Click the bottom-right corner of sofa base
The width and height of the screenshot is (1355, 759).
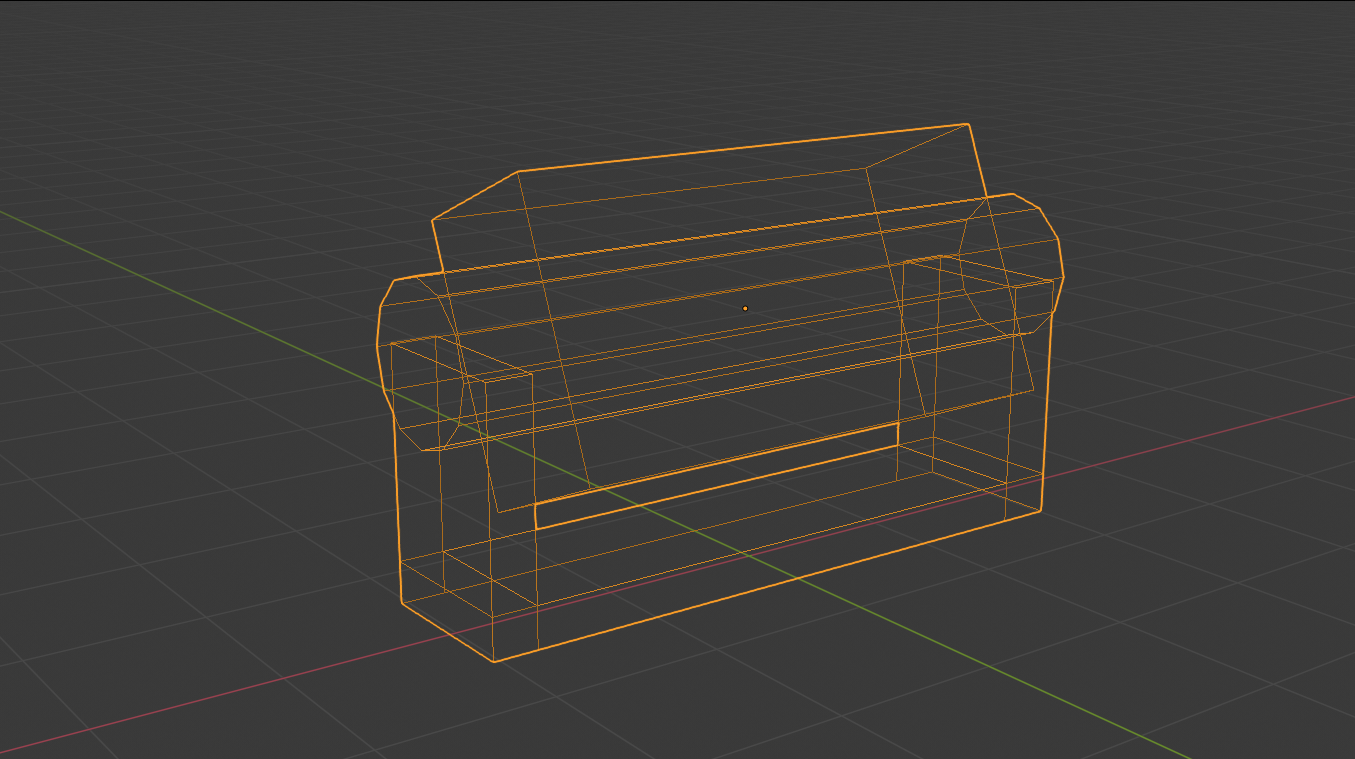[1041, 511]
